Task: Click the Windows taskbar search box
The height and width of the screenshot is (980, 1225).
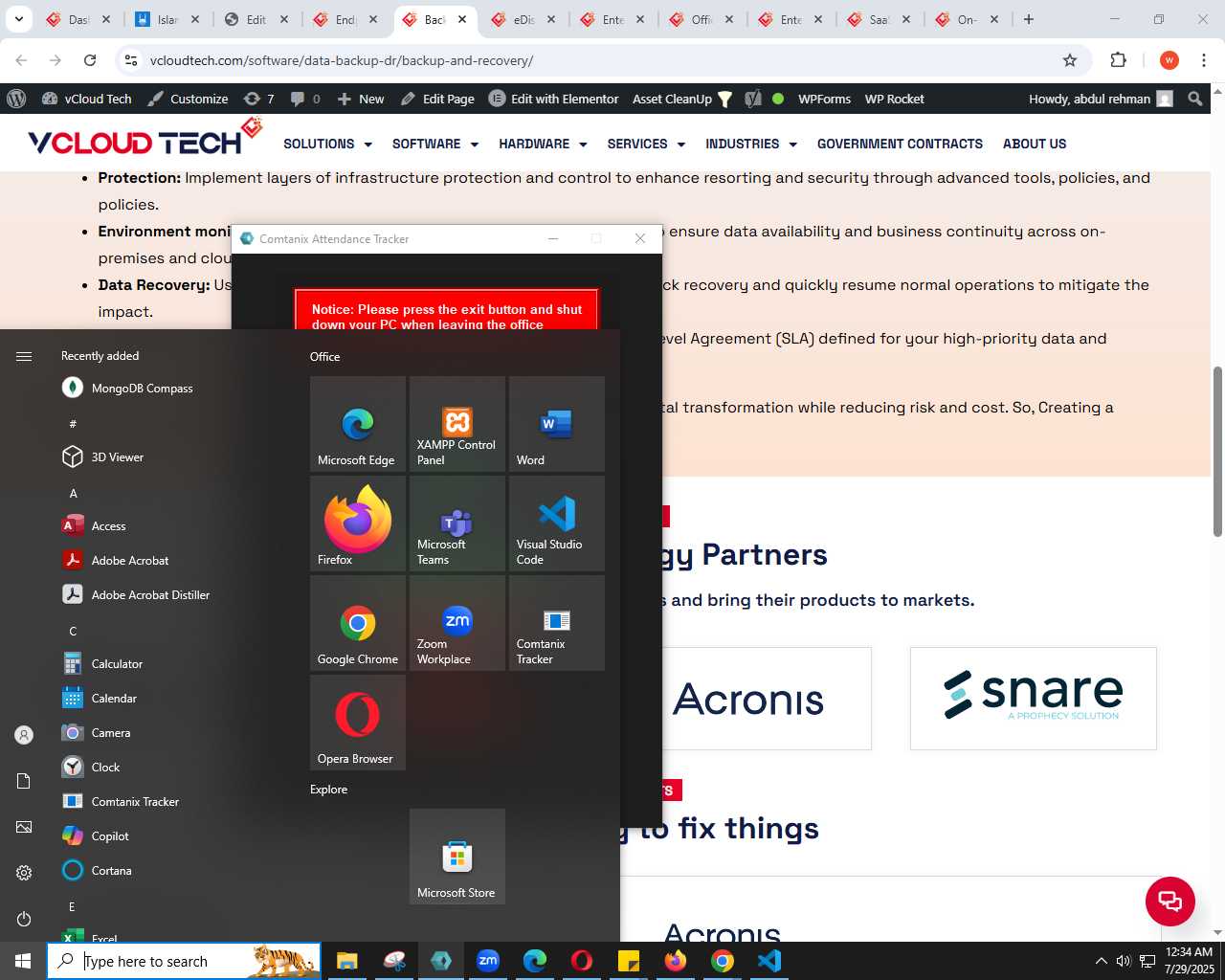Action: [x=184, y=961]
